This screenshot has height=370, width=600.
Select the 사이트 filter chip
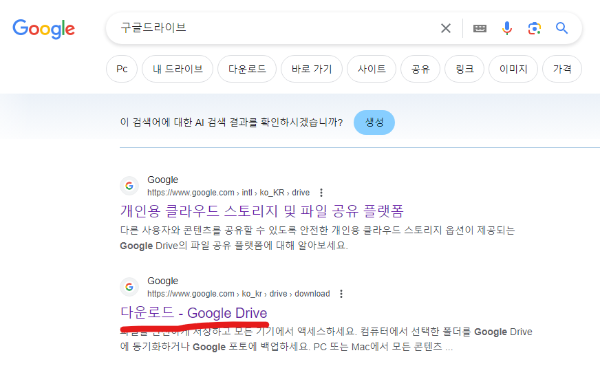372,69
